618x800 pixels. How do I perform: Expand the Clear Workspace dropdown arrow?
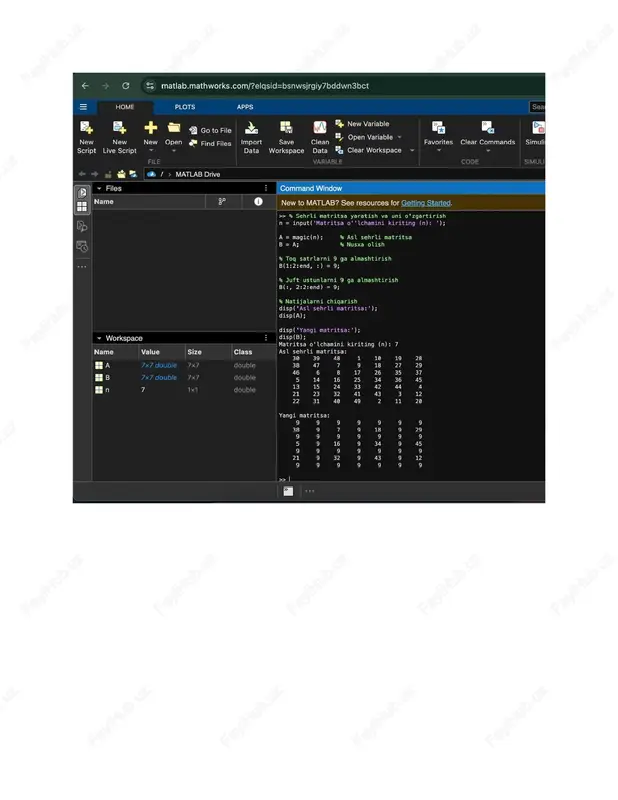(x=412, y=150)
